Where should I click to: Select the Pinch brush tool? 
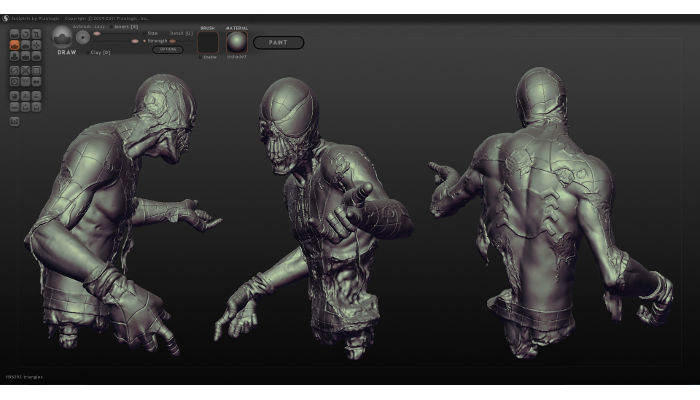(x=25, y=56)
